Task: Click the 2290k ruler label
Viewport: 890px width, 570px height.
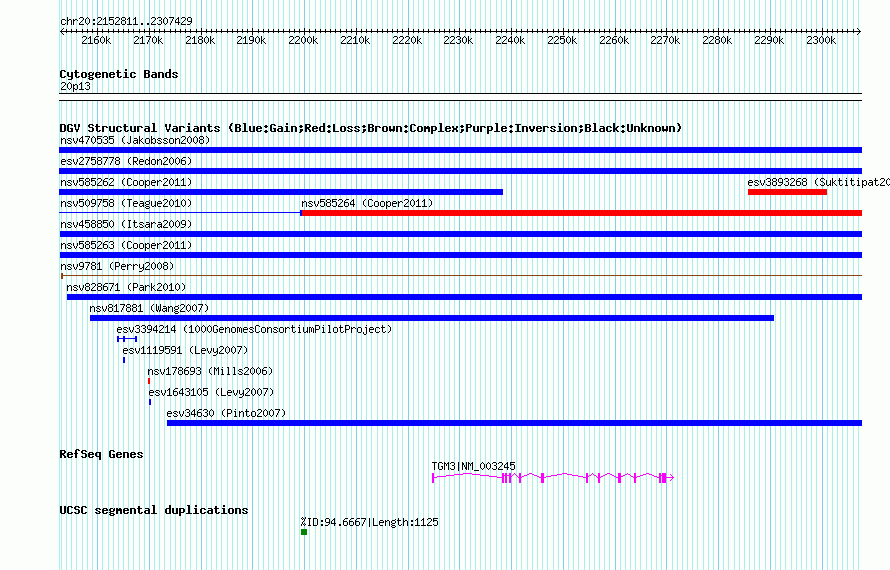Action: pos(770,40)
